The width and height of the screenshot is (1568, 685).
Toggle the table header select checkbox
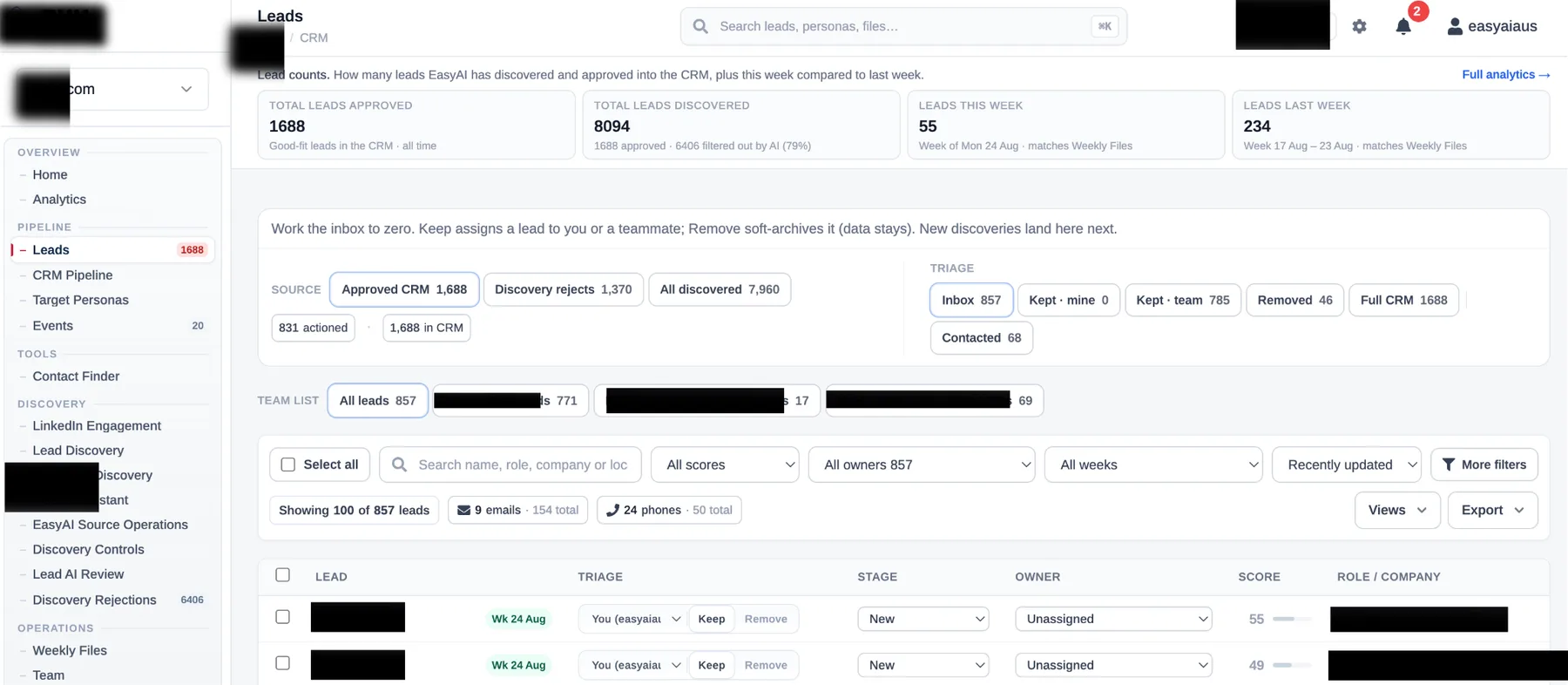click(x=282, y=575)
